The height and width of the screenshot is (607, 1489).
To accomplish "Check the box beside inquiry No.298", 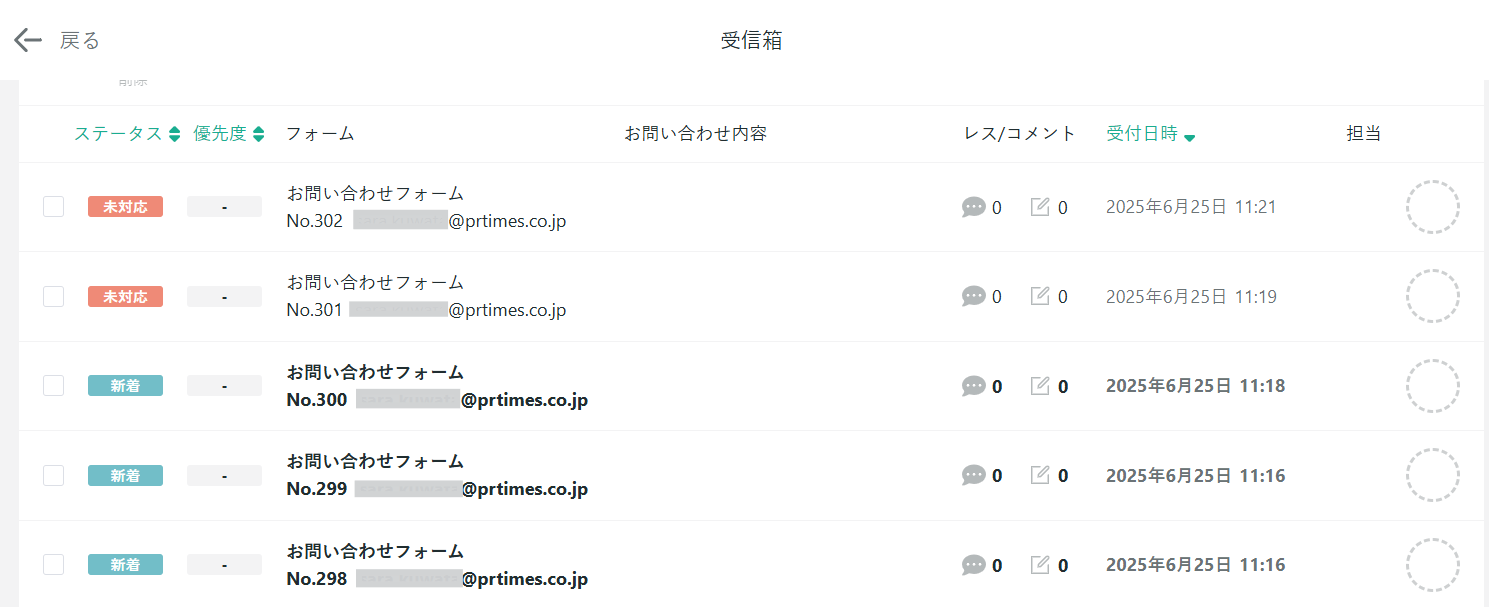I will (x=54, y=565).
